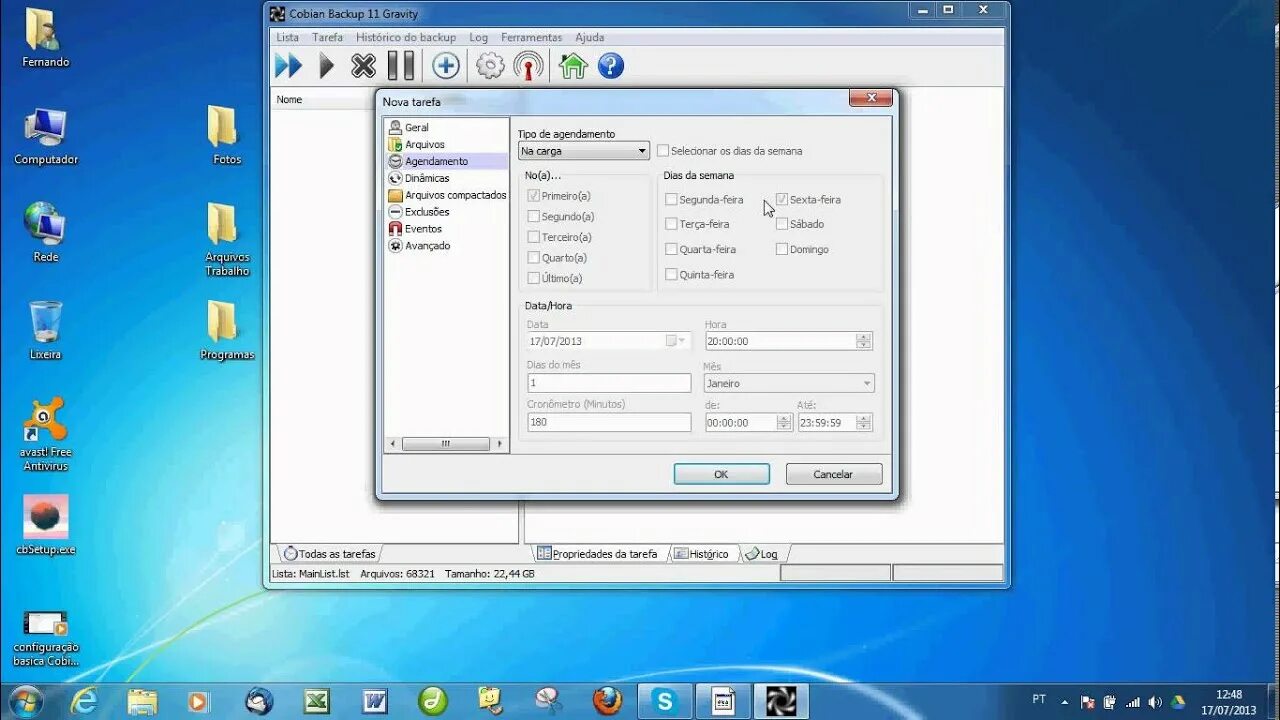The width and height of the screenshot is (1280, 720).
Task: Toggle the Último(a) checkbox
Action: tap(534, 278)
